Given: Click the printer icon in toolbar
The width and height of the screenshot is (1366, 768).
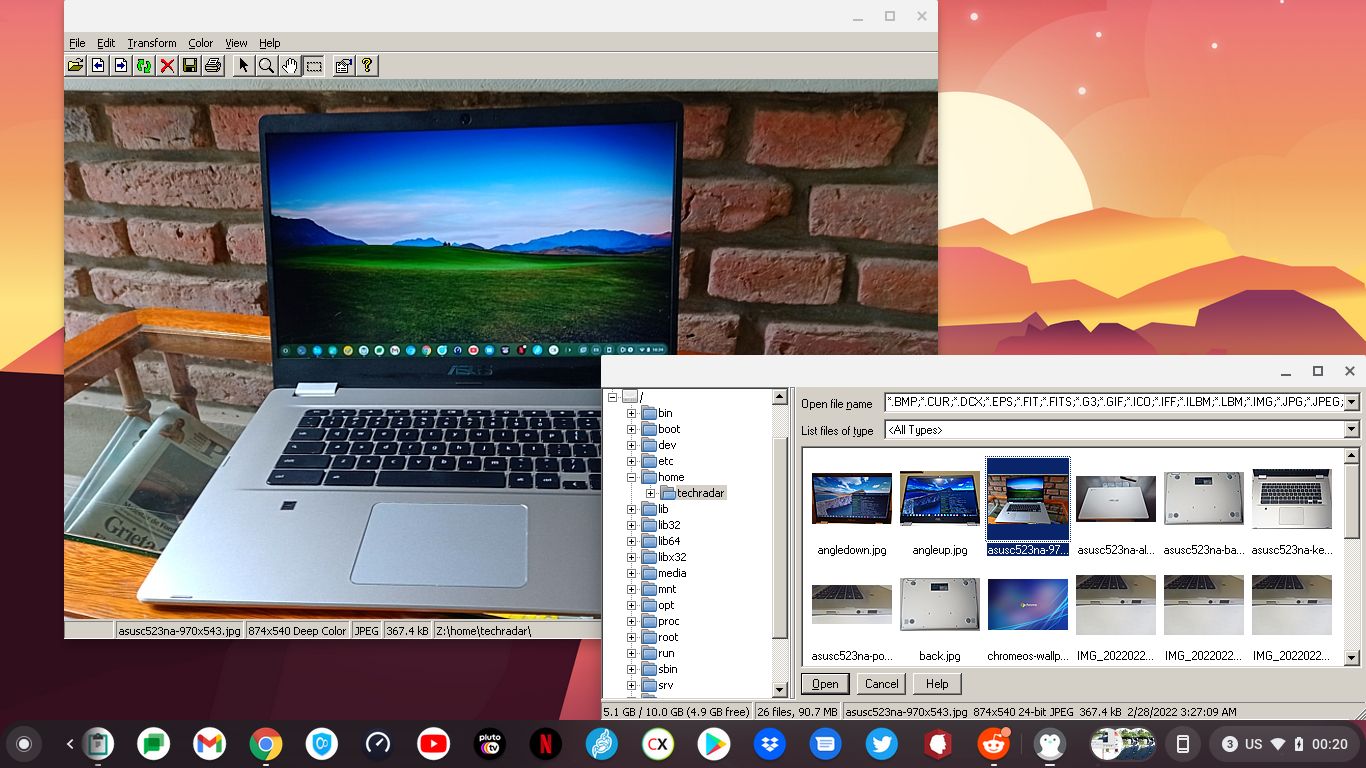Looking at the screenshot, I should coord(213,66).
